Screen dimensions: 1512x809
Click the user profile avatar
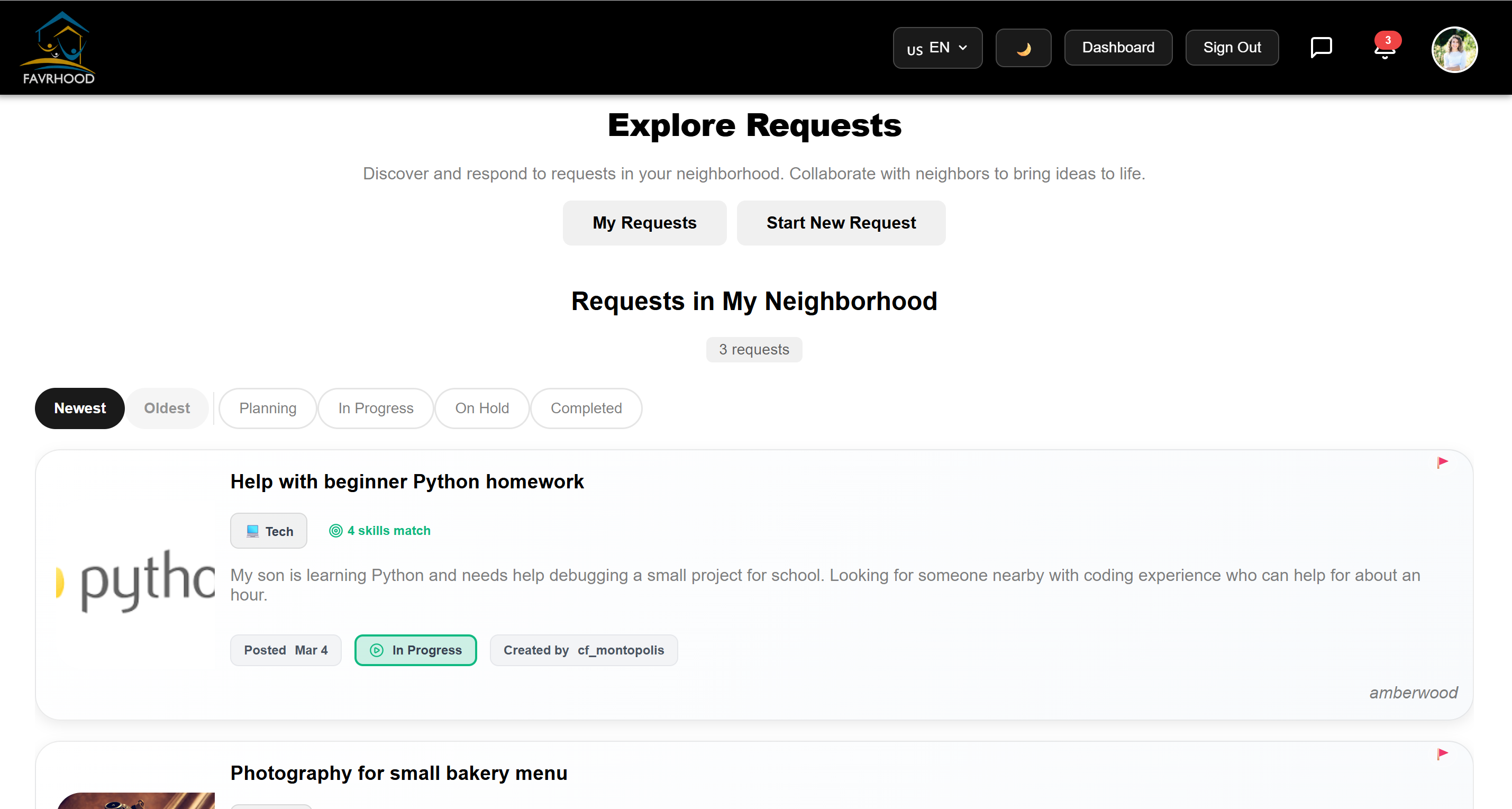[x=1454, y=49]
